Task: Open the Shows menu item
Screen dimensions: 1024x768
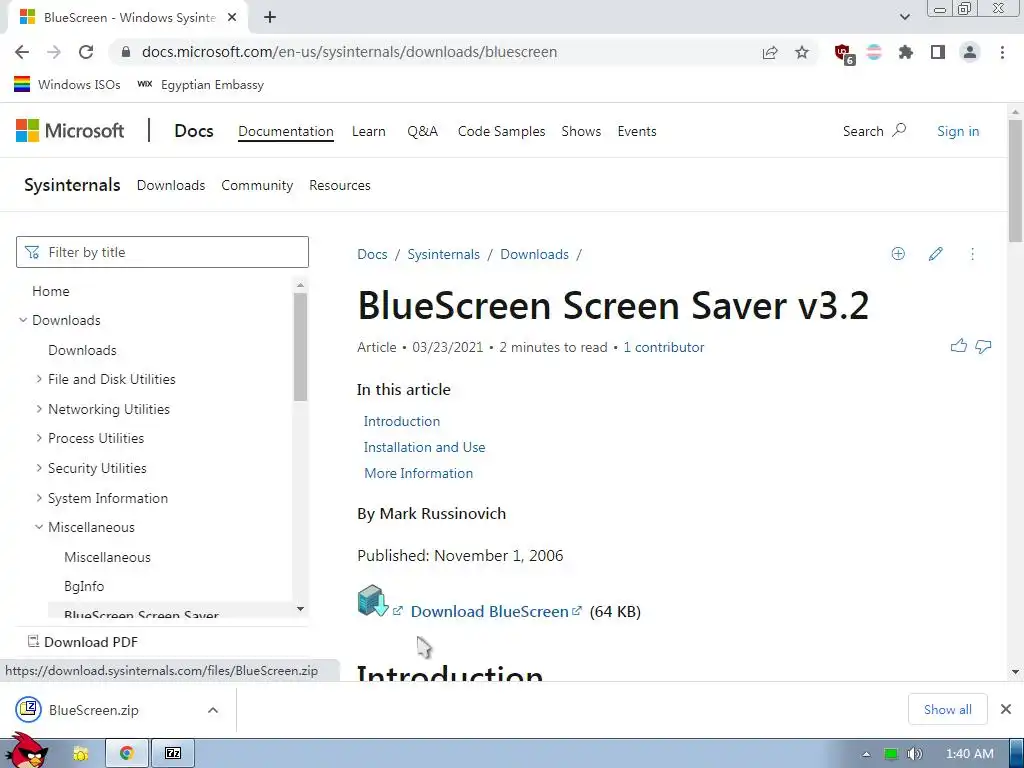Action: tap(581, 131)
